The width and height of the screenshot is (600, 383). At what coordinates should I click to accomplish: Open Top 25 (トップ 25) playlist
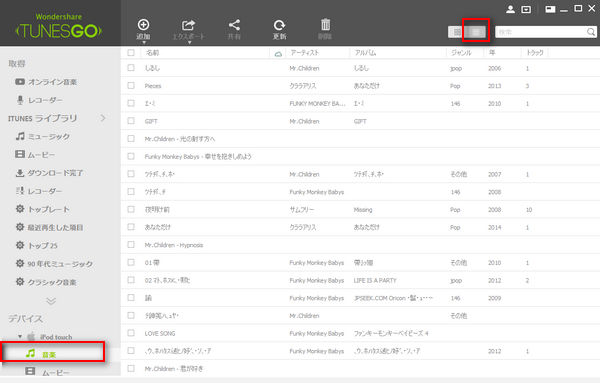(x=37, y=245)
